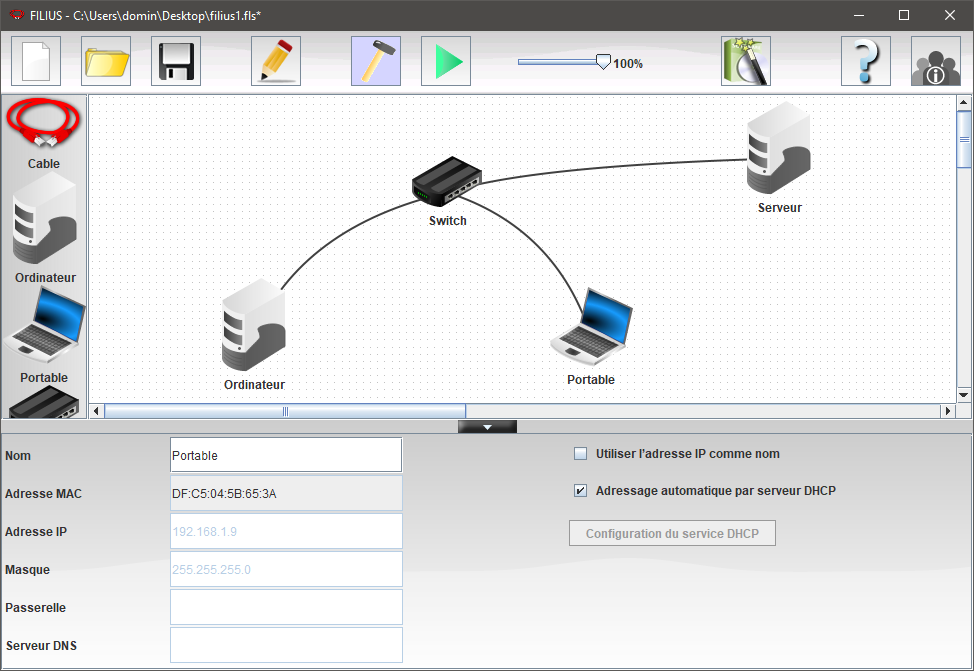Click the Passerelle input field
Viewport: 974px width, 671px height.
coord(286,607)
